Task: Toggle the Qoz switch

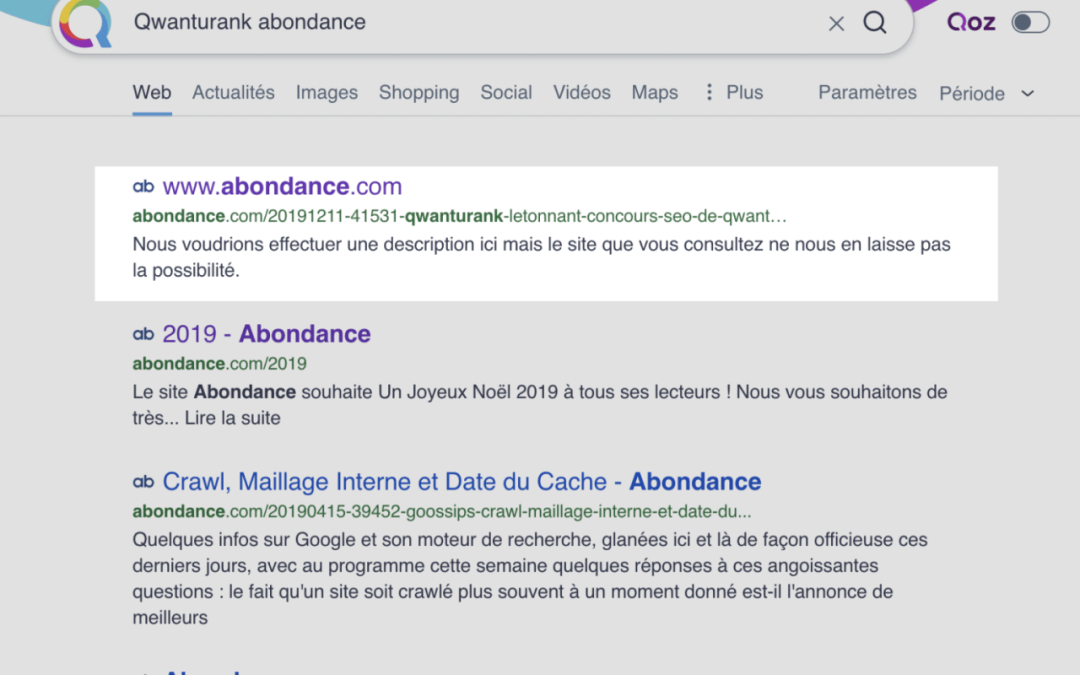Action: [x=1030, y=23]
